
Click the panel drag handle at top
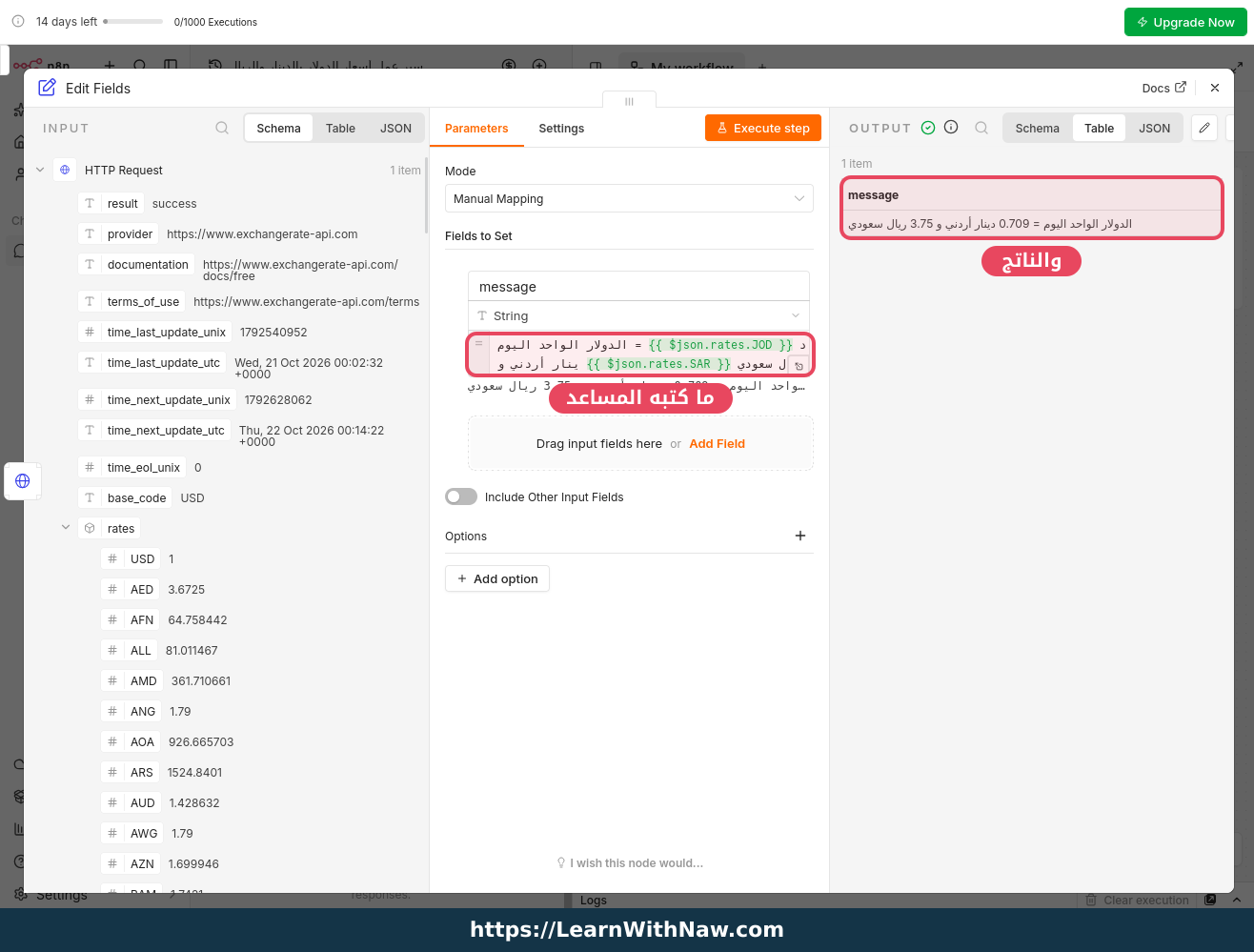pyautogui.click(x=629, y=101)
